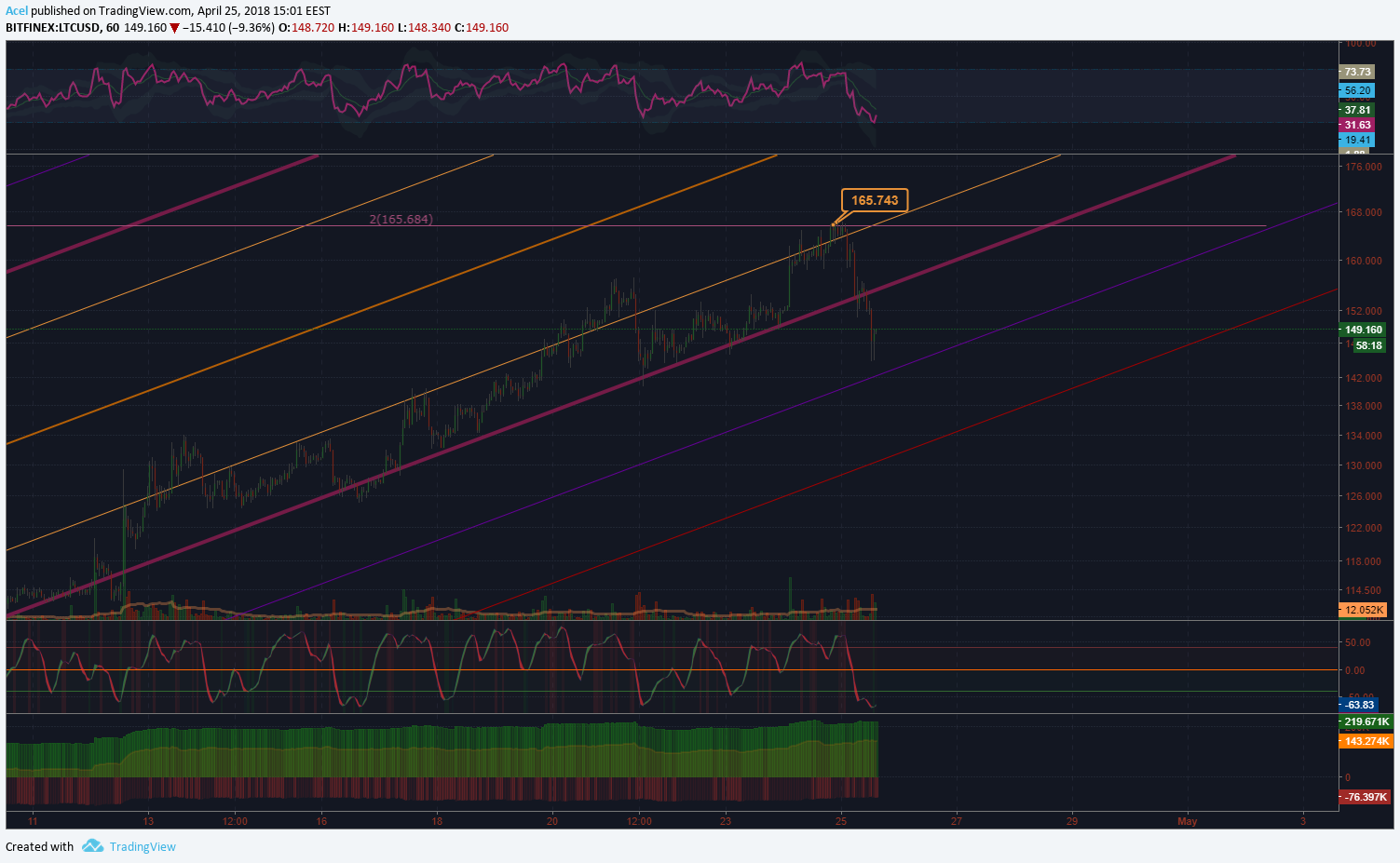The image size is (1400, 863).
Task: Click the orange 165.743 price callout
Action: [x=875, y=200]
